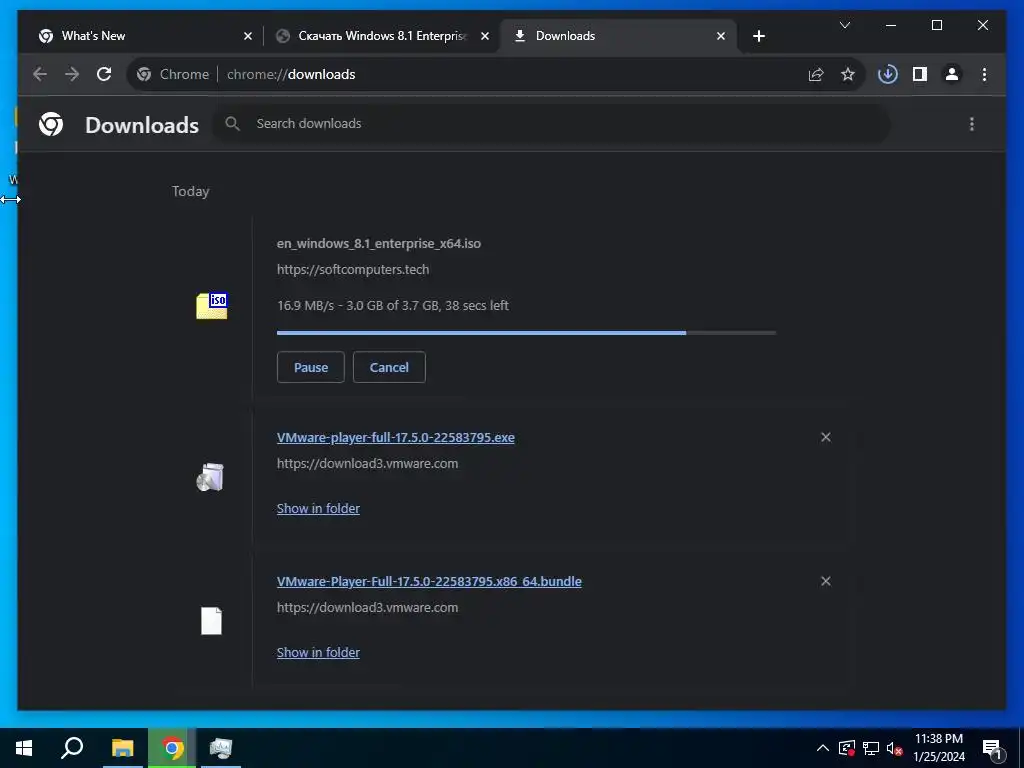The height and width of the screenshot is (768, 1024).
Task: Expand the hidden system tray icons chevron
Action: pos(823,748)
